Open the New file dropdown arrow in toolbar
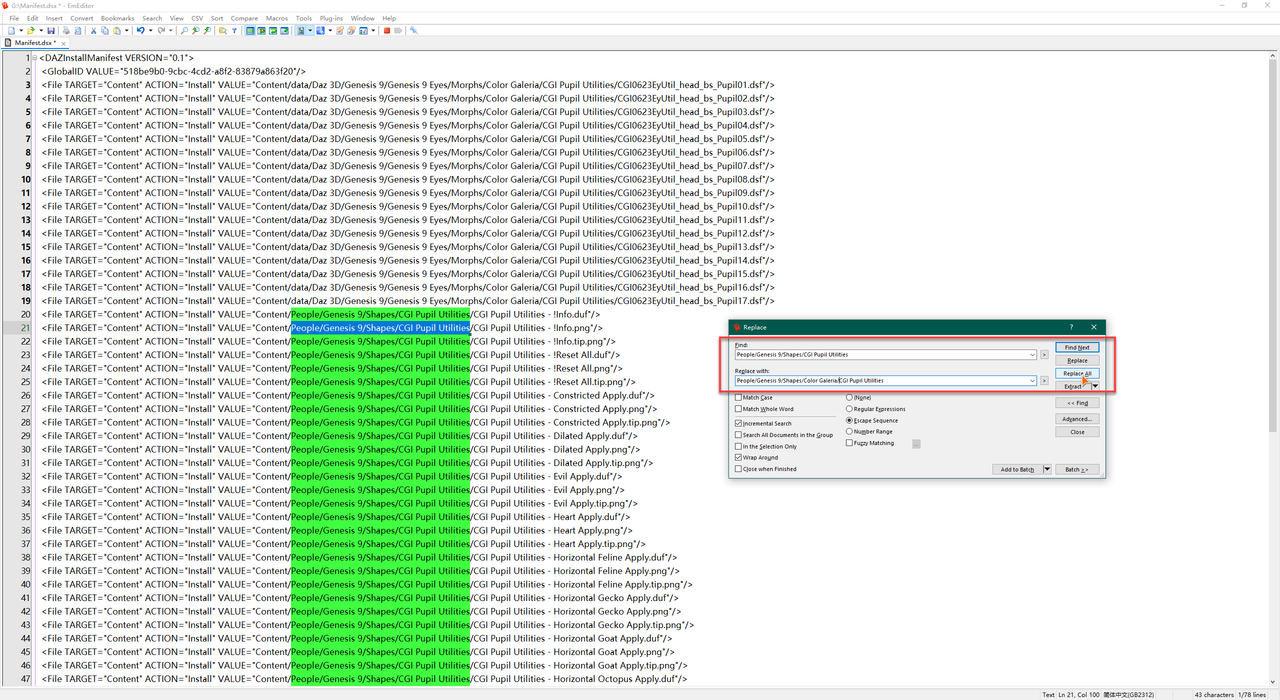The width and height of the screenshot is (1280, 700). click(21, 31)
